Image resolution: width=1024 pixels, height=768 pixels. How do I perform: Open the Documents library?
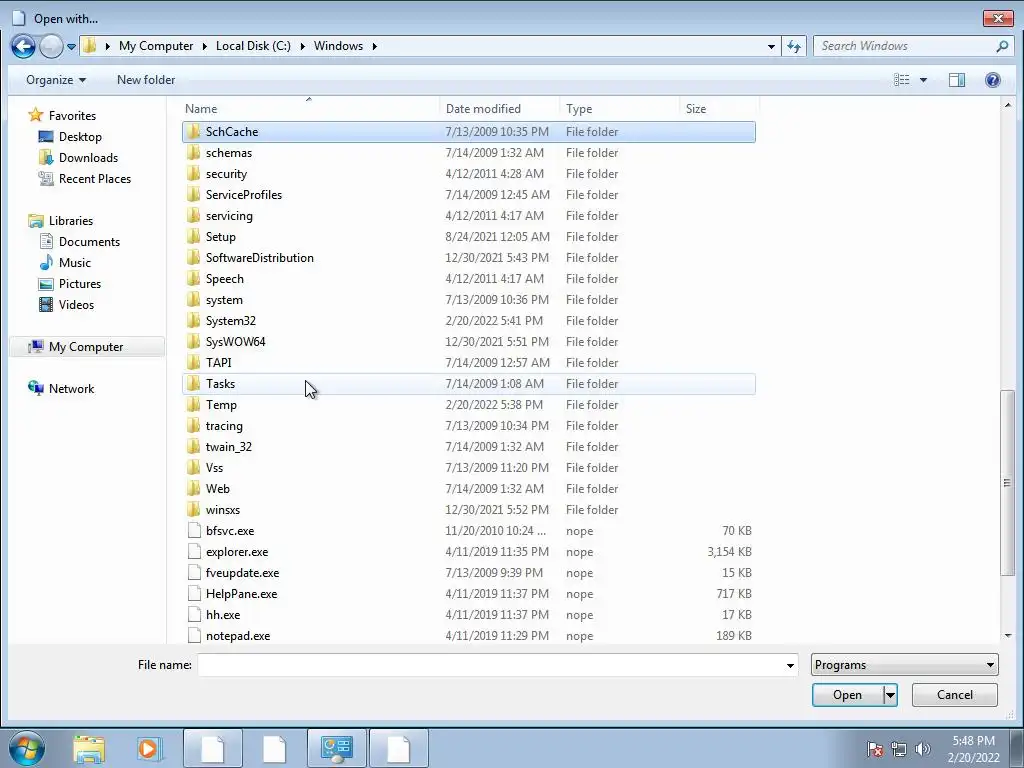click(80, 242)
